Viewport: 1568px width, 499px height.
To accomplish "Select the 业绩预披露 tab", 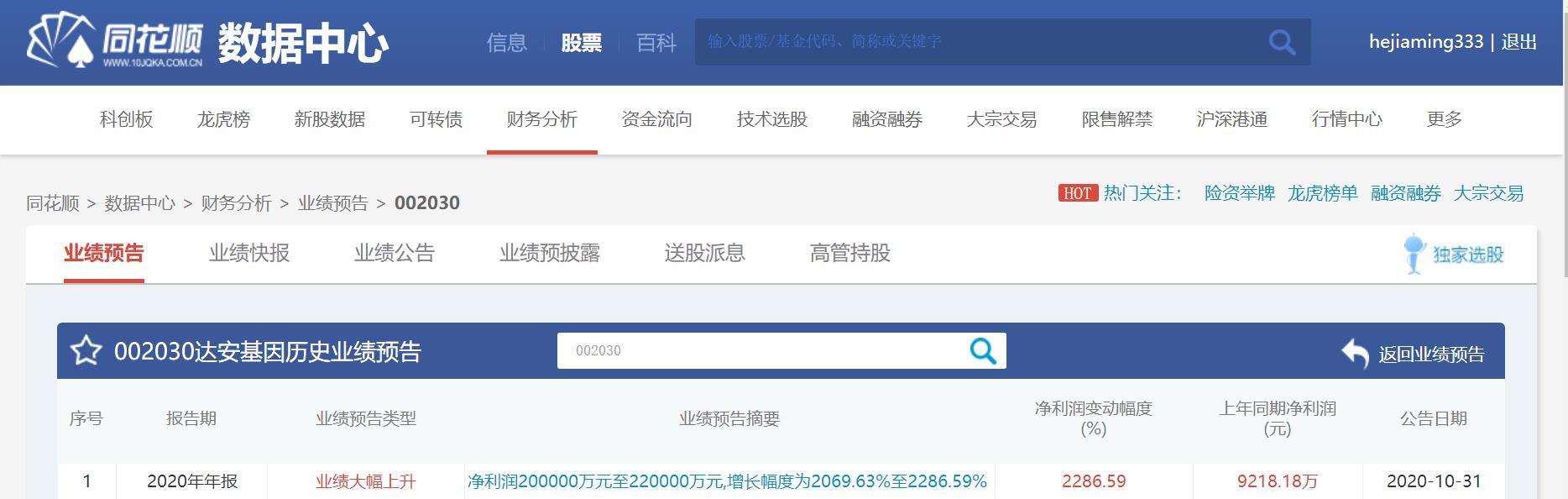I will [550, 253].
